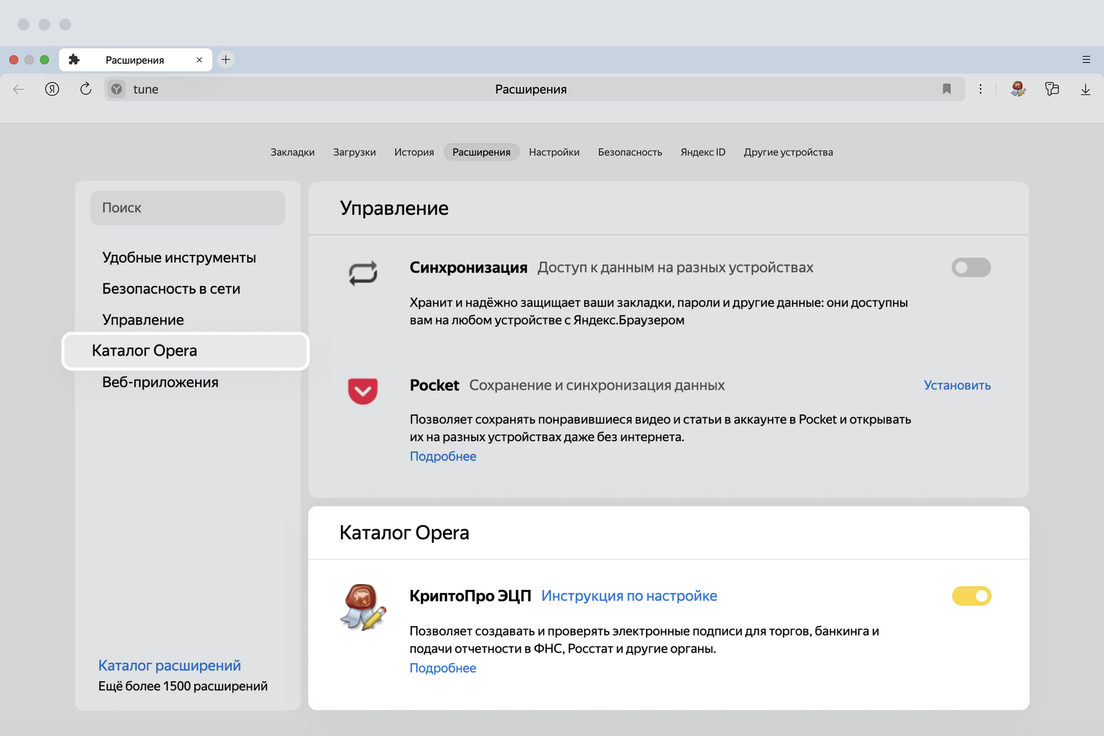This screenshot has width=1104, height=736.
Task: Select Управление in sidebar
Action: point(143,320)
